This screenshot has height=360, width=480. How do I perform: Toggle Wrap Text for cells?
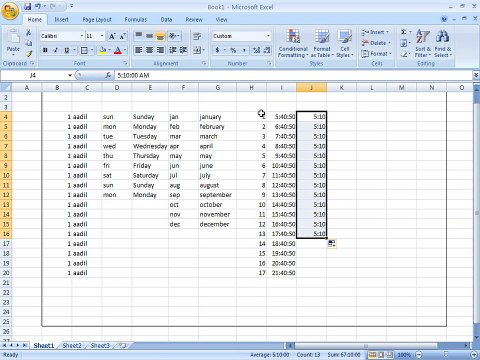[197, 36]
